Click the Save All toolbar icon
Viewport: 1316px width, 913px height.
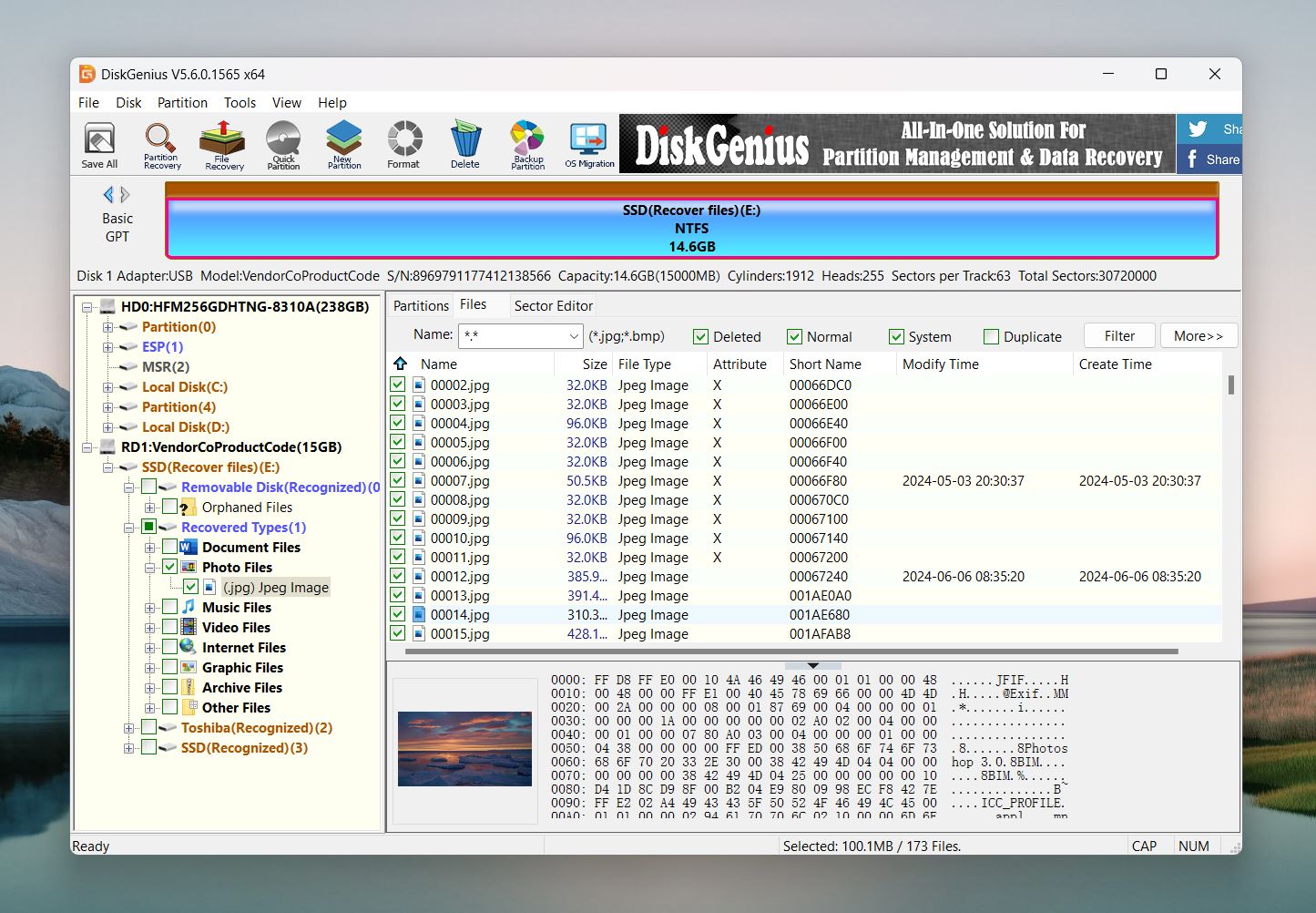click(x=99, y=145)
